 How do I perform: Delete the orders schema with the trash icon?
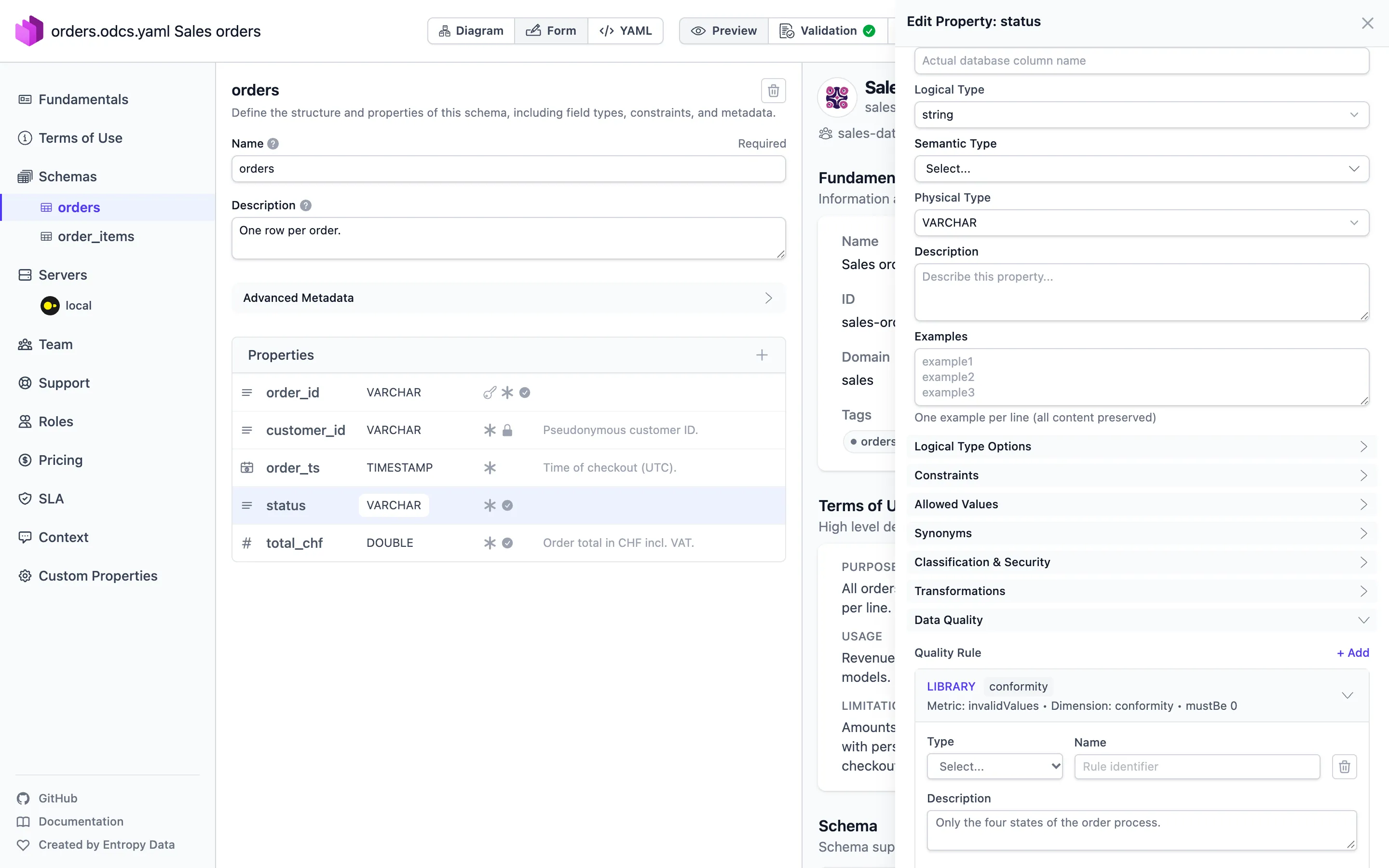773,91
